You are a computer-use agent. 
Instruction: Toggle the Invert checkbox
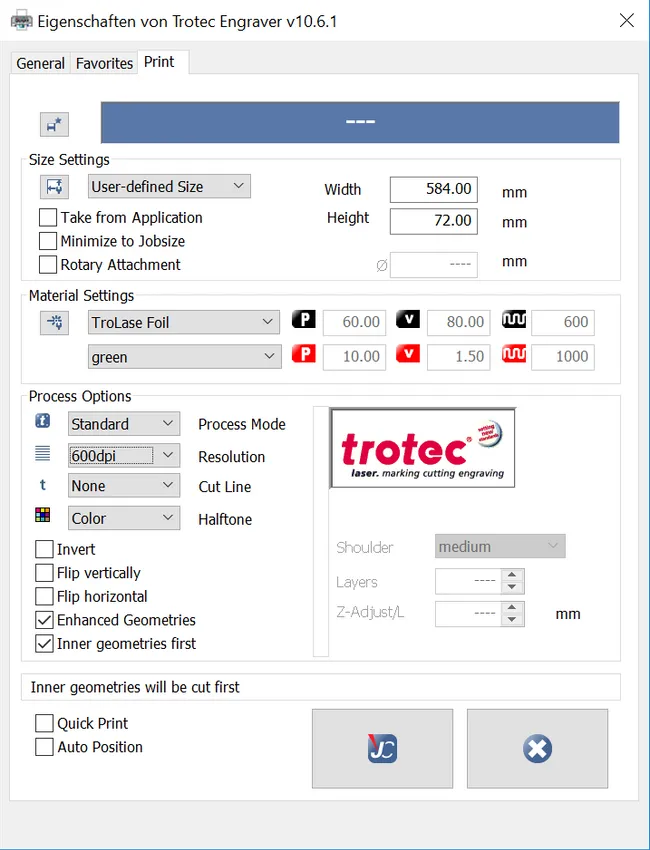pos(44,549)
